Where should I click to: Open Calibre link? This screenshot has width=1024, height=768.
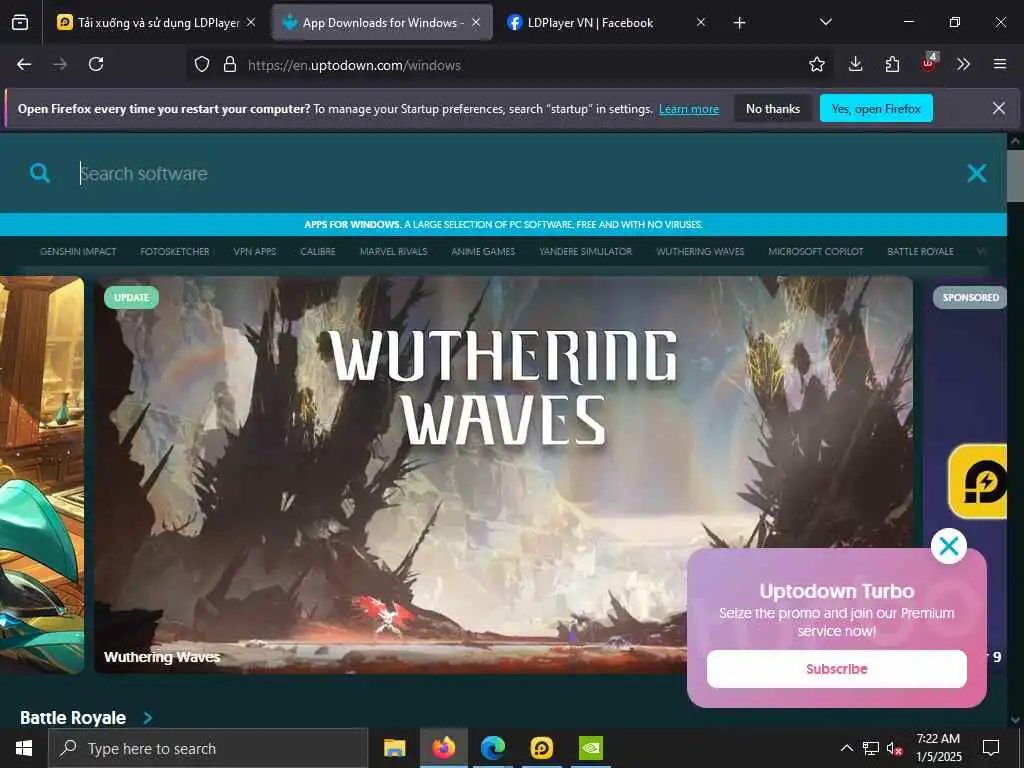coord(317,251)
